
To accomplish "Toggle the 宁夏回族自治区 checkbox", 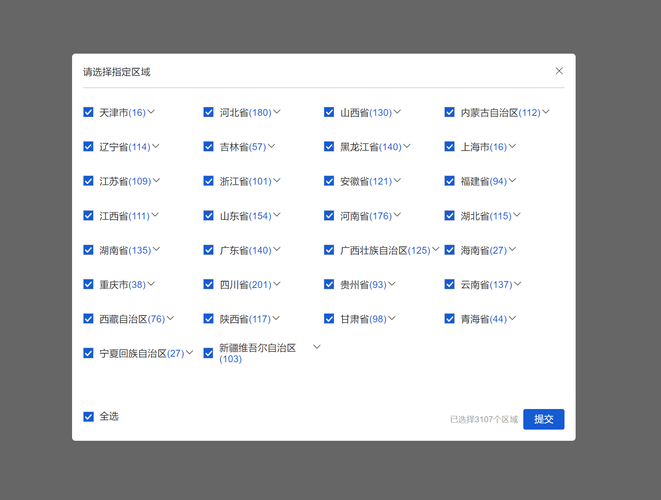I will click(88, 353).
